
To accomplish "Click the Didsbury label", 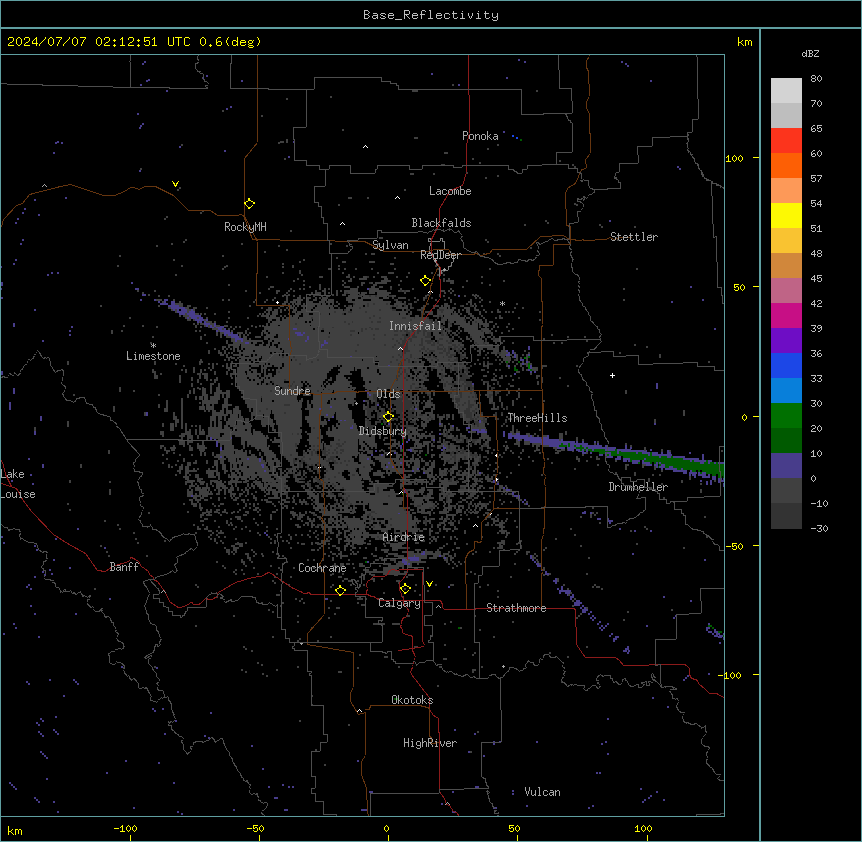I will point(383,431).
